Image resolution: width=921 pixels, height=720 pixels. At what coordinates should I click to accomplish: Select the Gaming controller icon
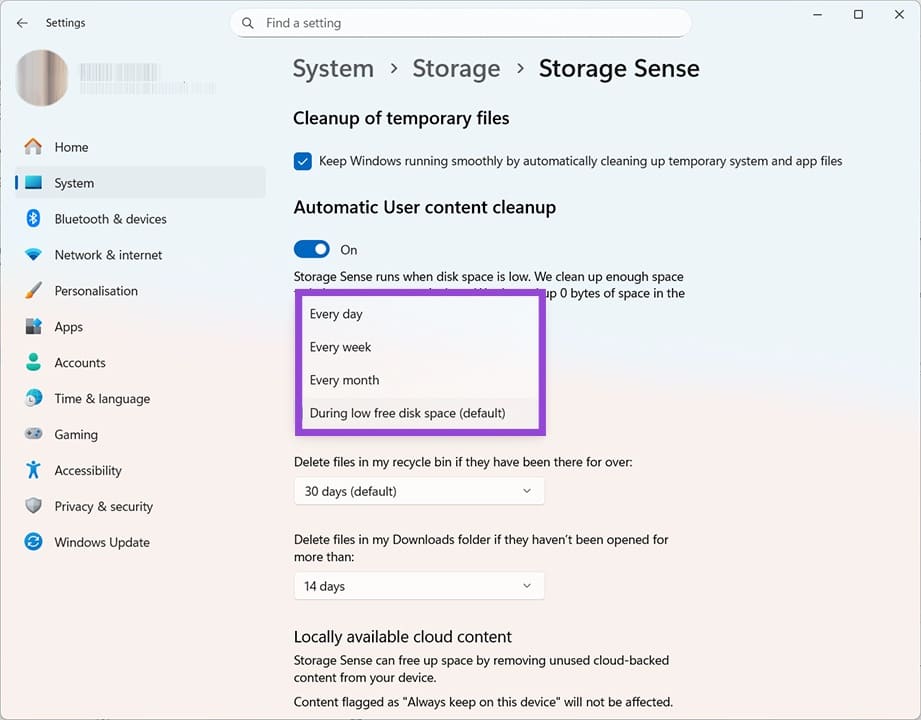click(x=33, y=434)
